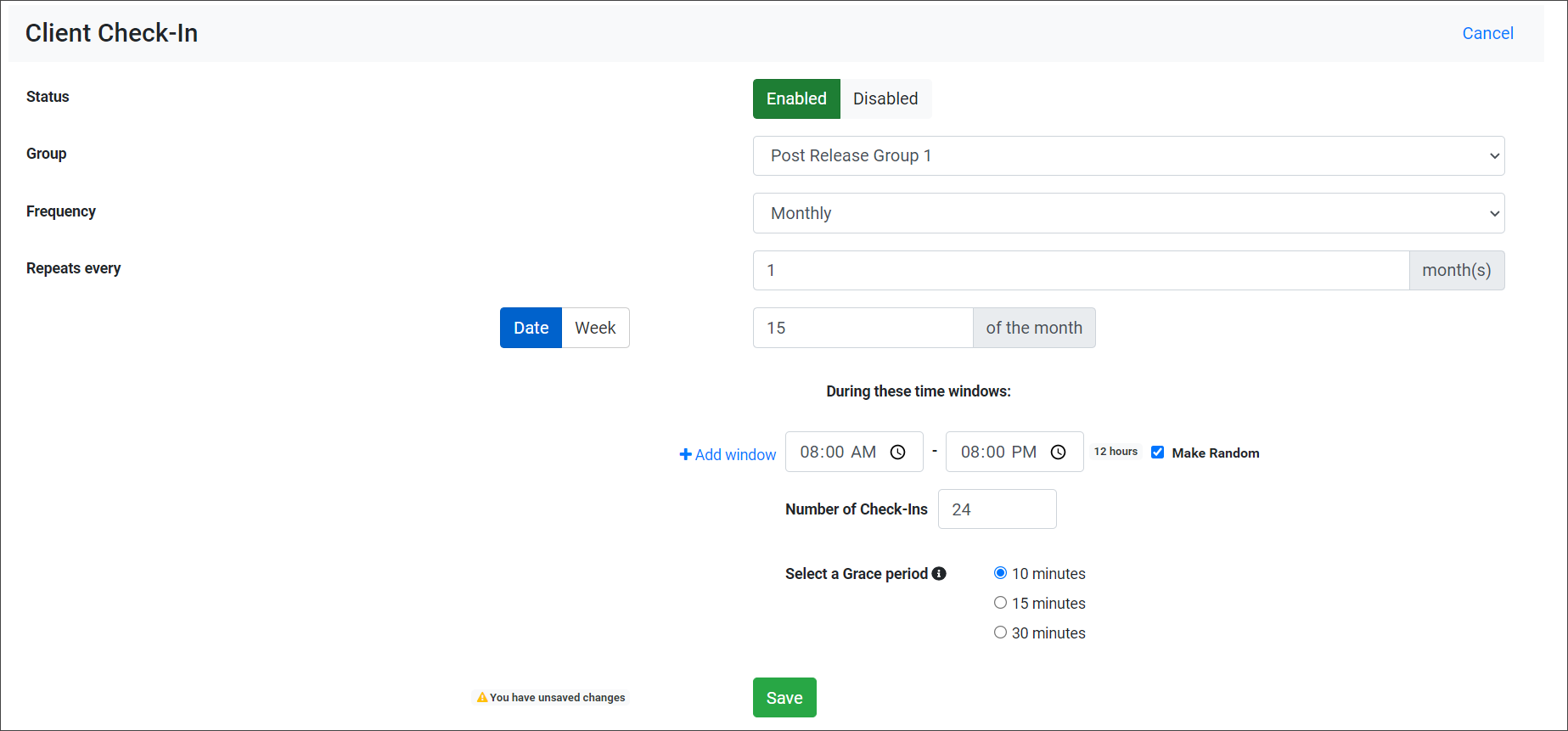1568x731 pixels.
Task: Choose the 10 minutes grace period
Action: [1000, 573]
